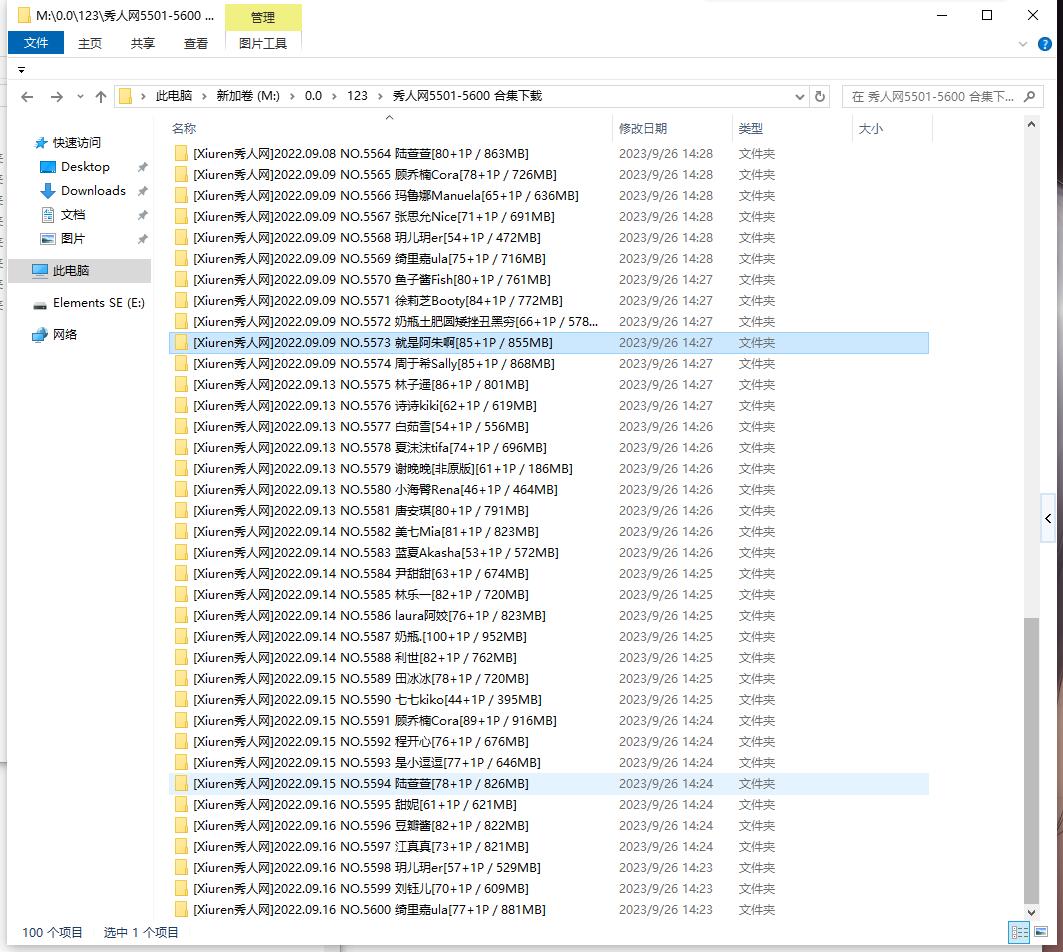Click the NO.5568 row modified date
The image size is (1063, 952).
(x=666, y=237)
